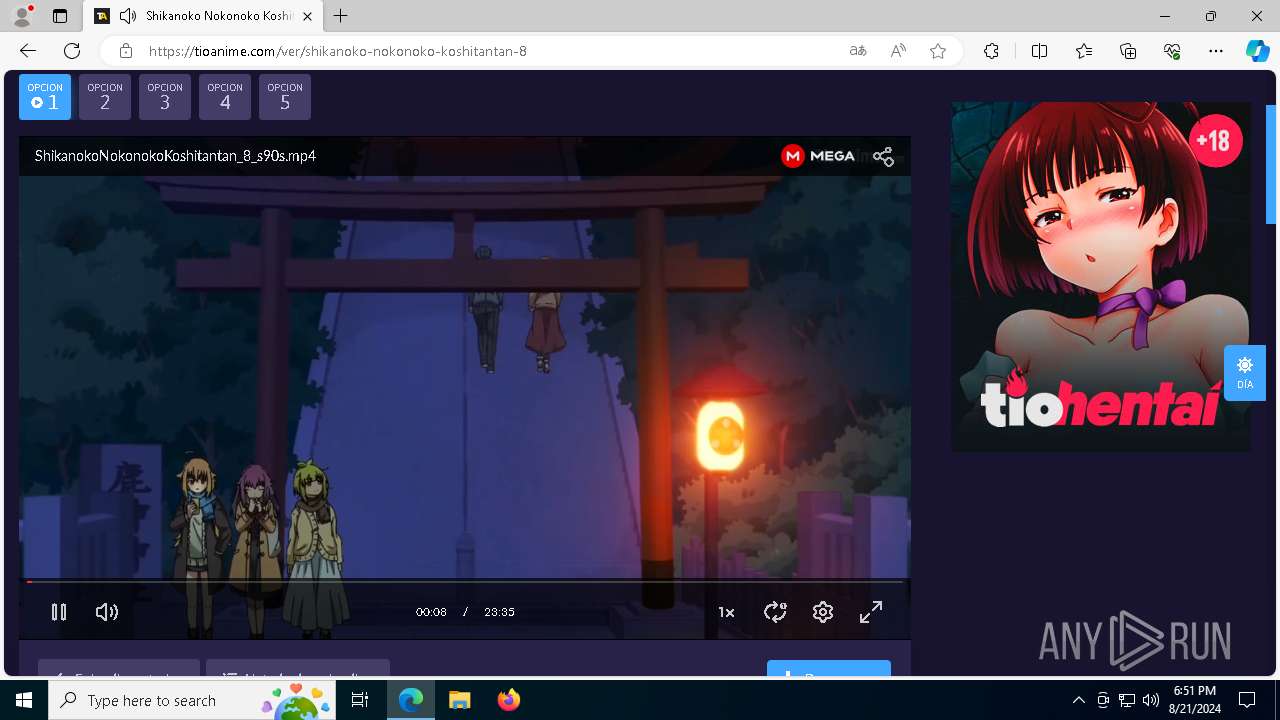
Task: Open the Tab actions menu
Action: point(60,16)
